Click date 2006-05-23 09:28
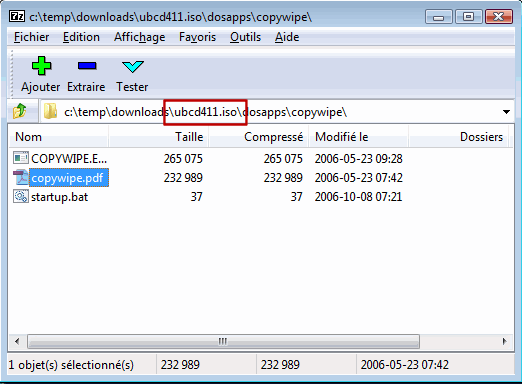 (x=358, y=159)
